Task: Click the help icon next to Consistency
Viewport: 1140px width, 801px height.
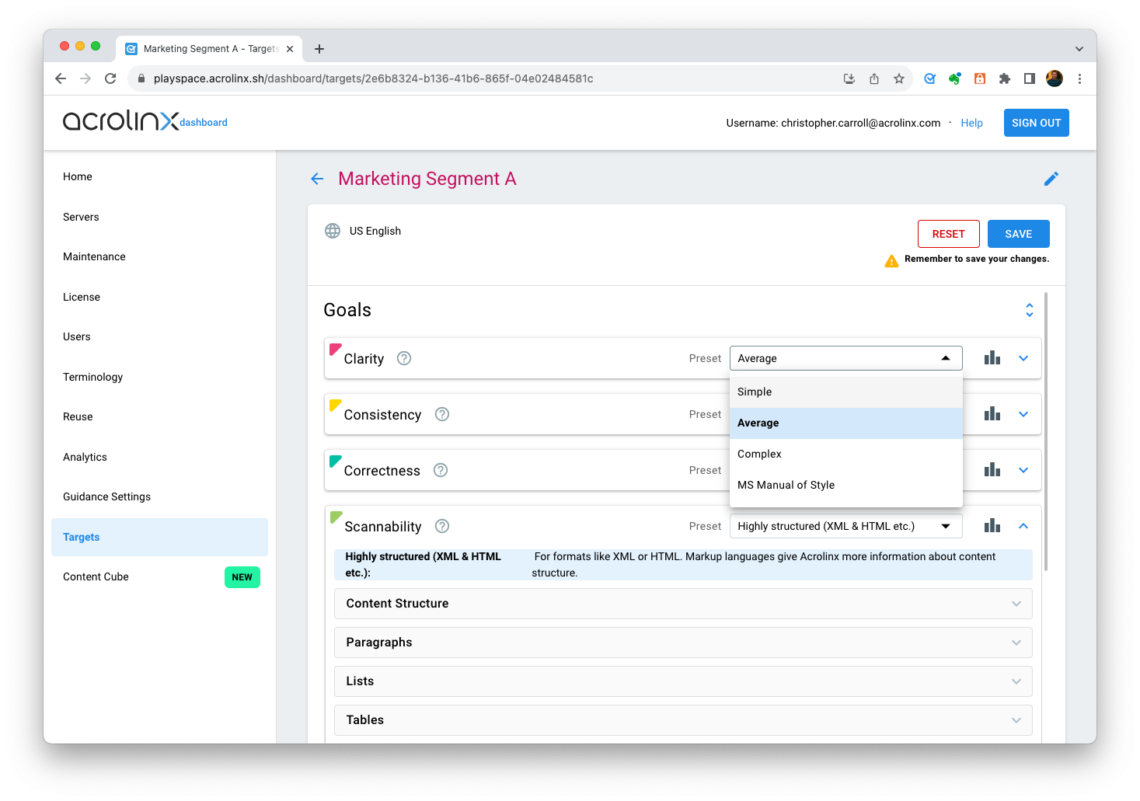Action: pos(442,414)
